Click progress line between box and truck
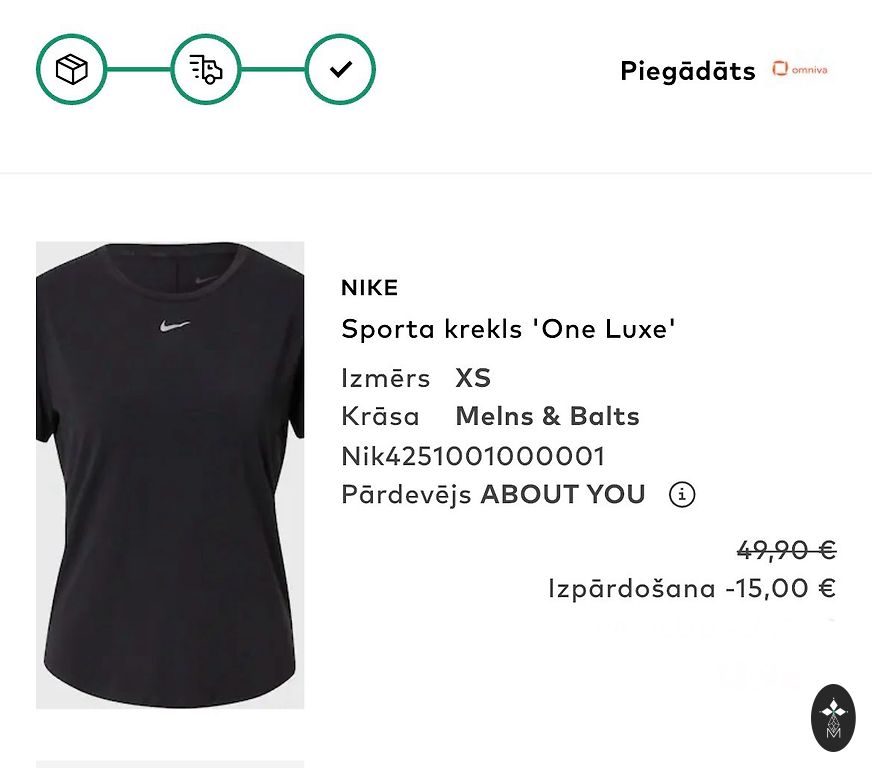 (138, 69)
